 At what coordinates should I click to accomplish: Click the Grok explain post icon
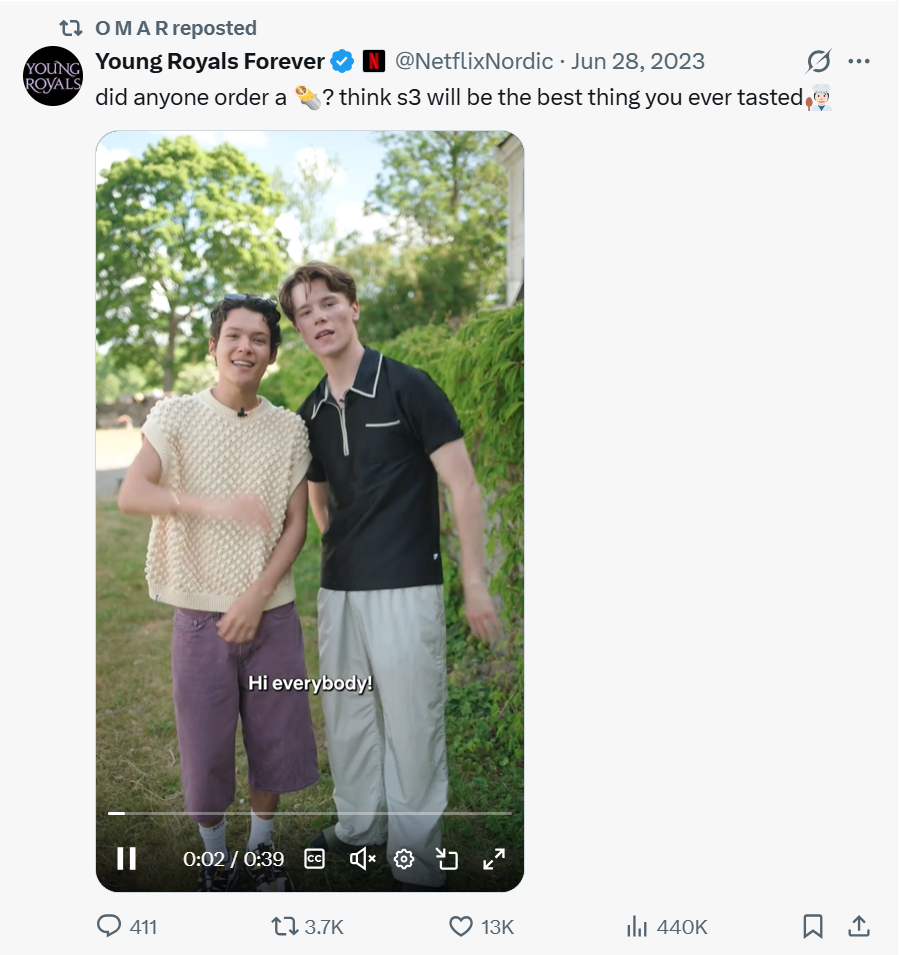click(818, 61)
